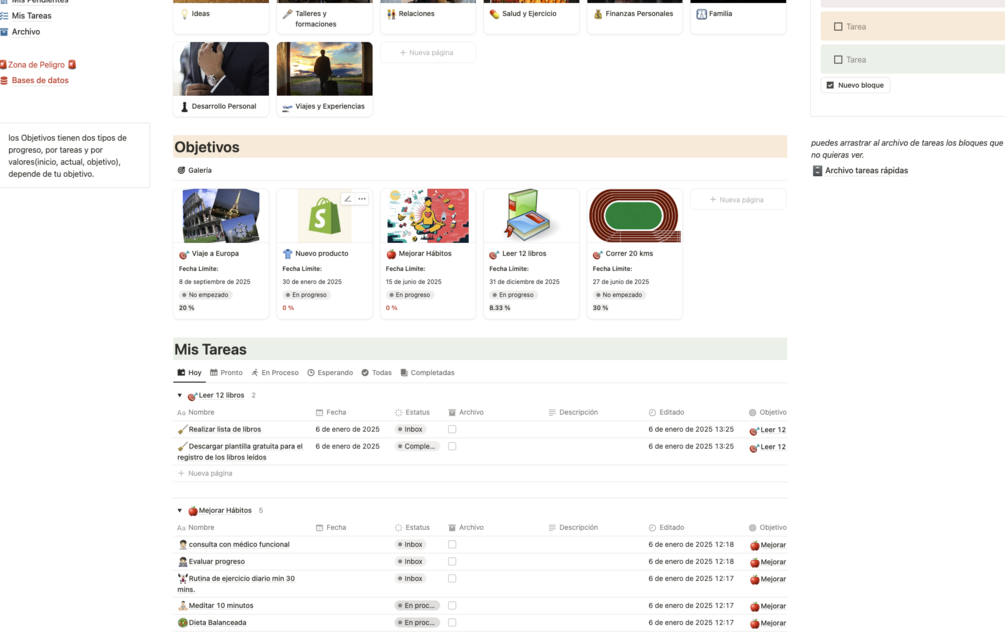Click the Fecha calendar column icon in Leer 12 libros group
Screen dimensions: 1005x634
tap(319, 413)
